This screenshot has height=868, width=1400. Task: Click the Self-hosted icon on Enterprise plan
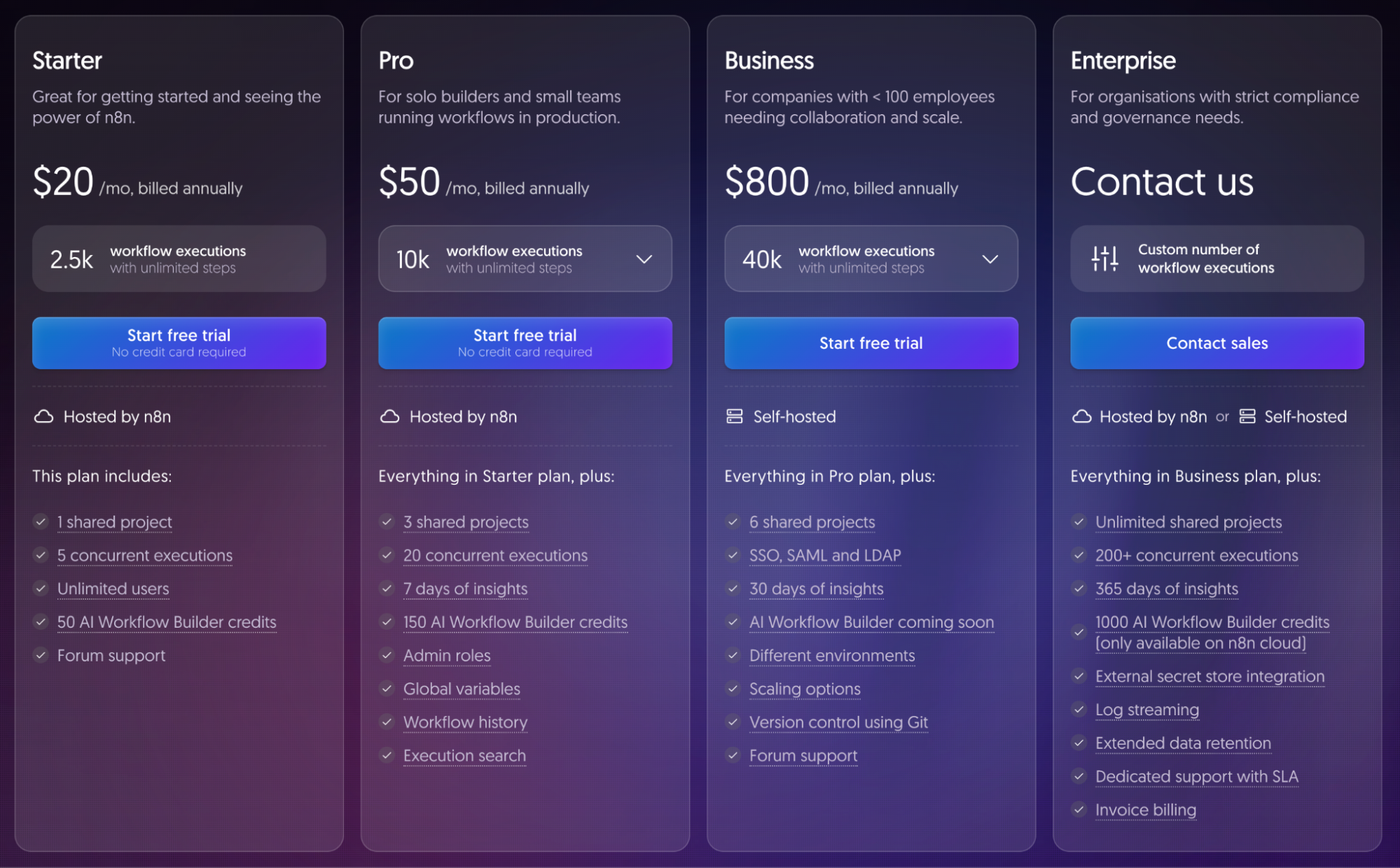tap(1247, 416)
